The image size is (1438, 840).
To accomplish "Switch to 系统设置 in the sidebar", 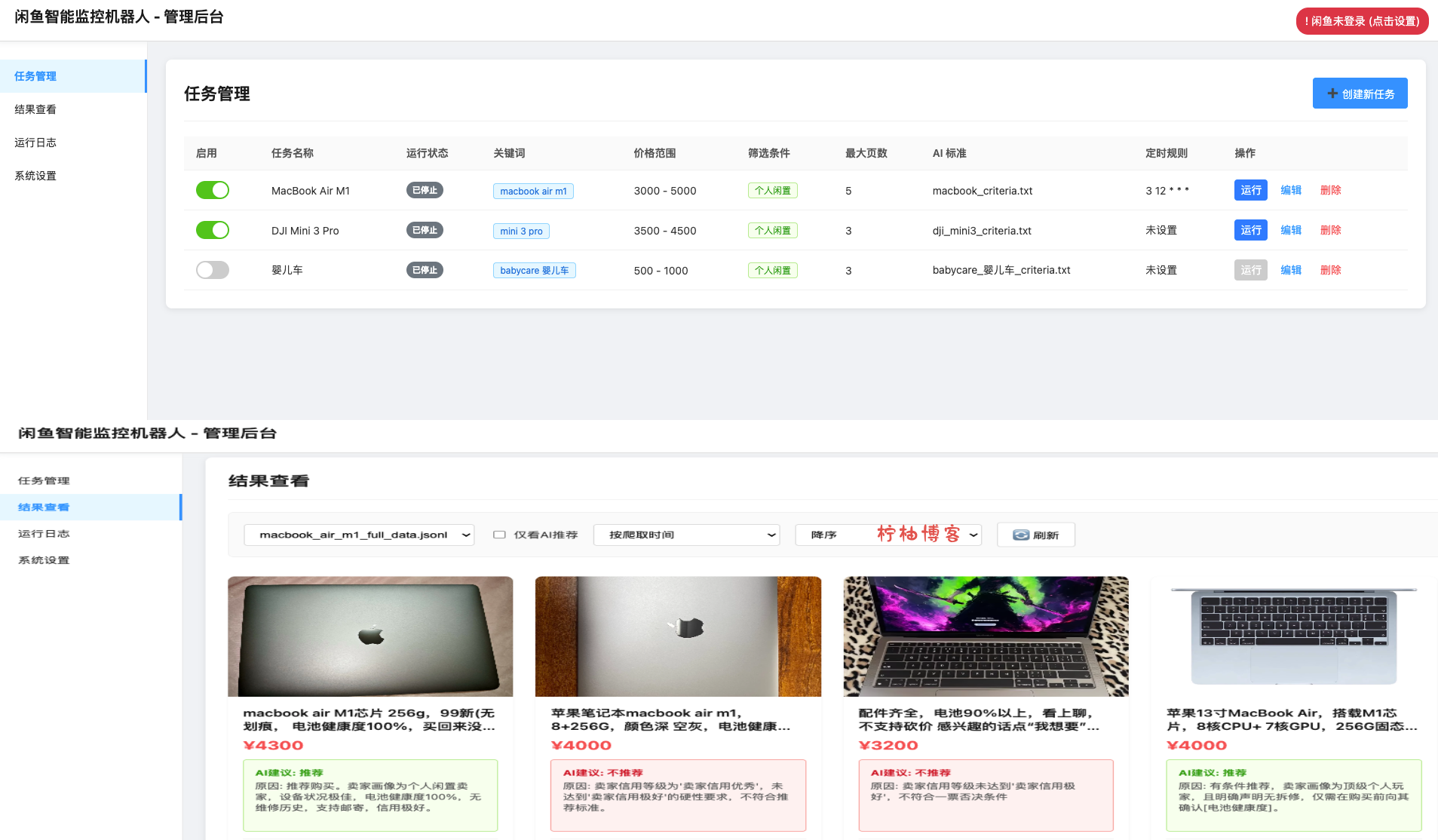I will point(34,175).
